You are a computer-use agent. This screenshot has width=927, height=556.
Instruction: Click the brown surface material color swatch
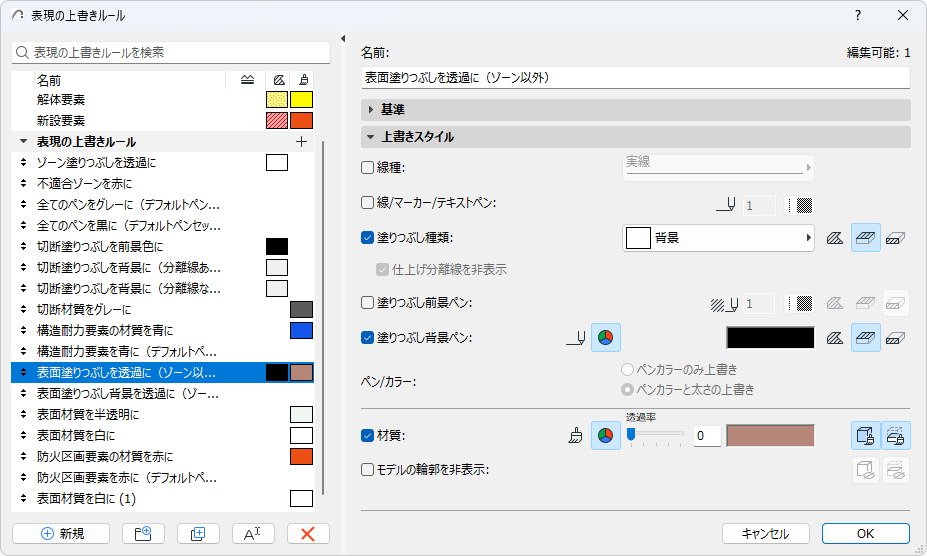point(770,436)
